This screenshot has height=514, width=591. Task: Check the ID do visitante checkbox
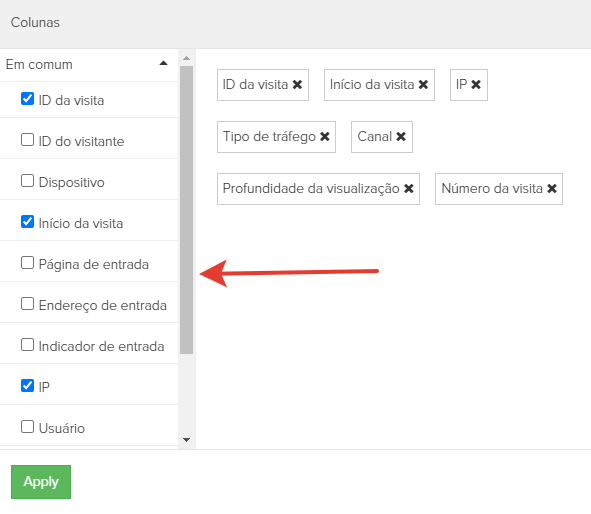pyautogui.click(x=27, y=139)
